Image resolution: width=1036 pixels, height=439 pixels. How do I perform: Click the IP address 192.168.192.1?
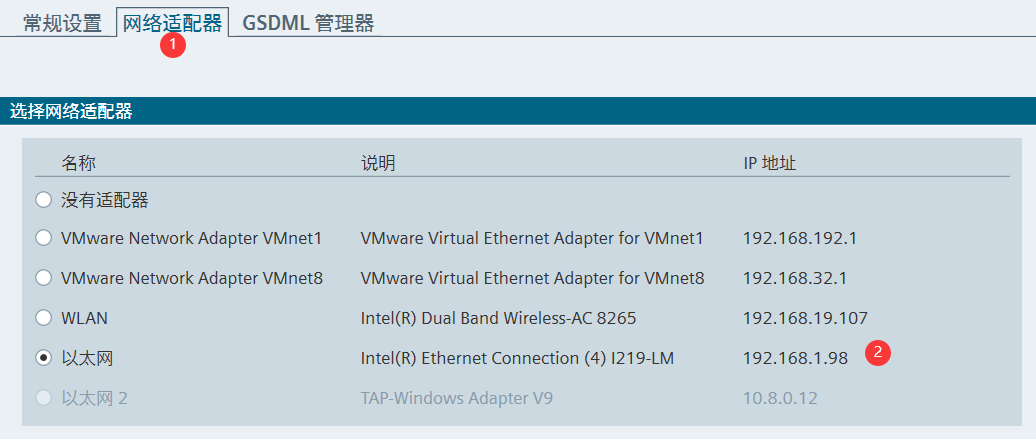(800, 238)
